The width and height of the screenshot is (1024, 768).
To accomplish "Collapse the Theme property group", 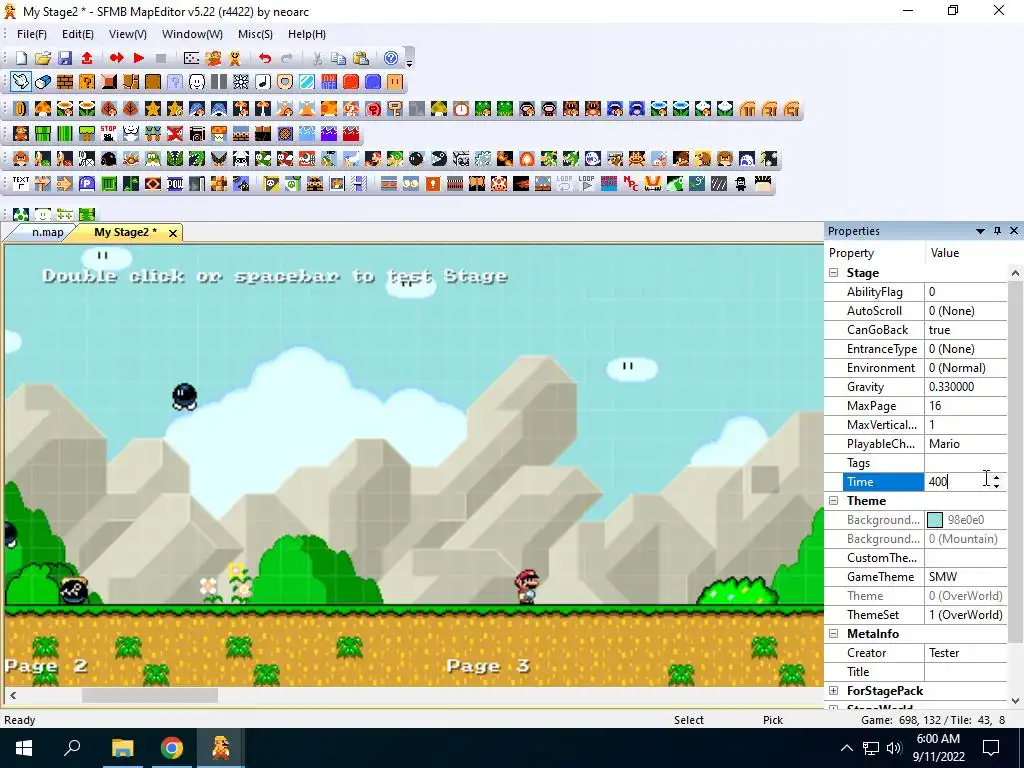I will click(834, 501).
